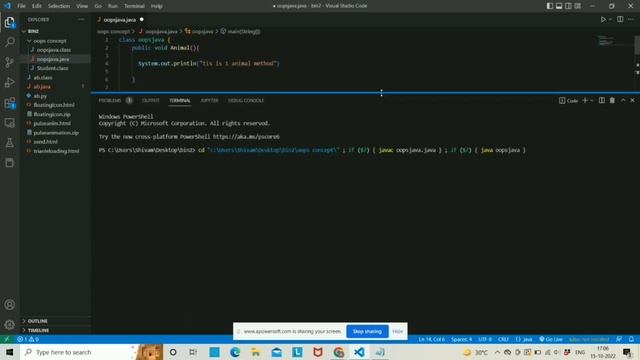Run the Java file with play button

[603, 19]
